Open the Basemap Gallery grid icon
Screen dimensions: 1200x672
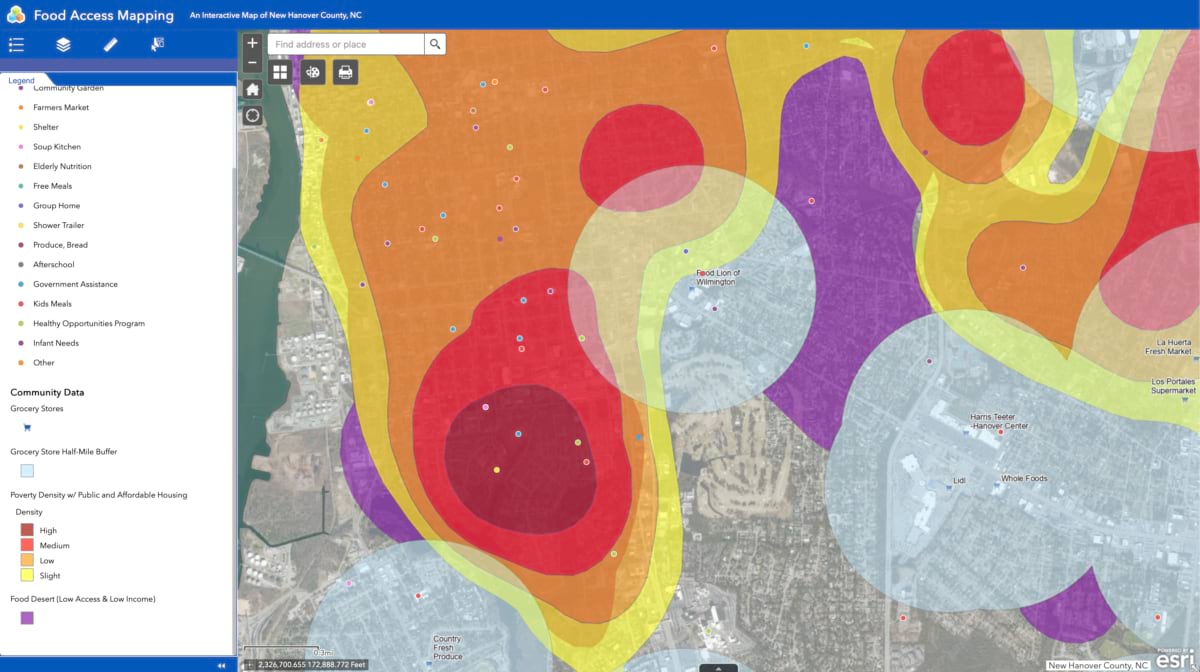(280, 72)
